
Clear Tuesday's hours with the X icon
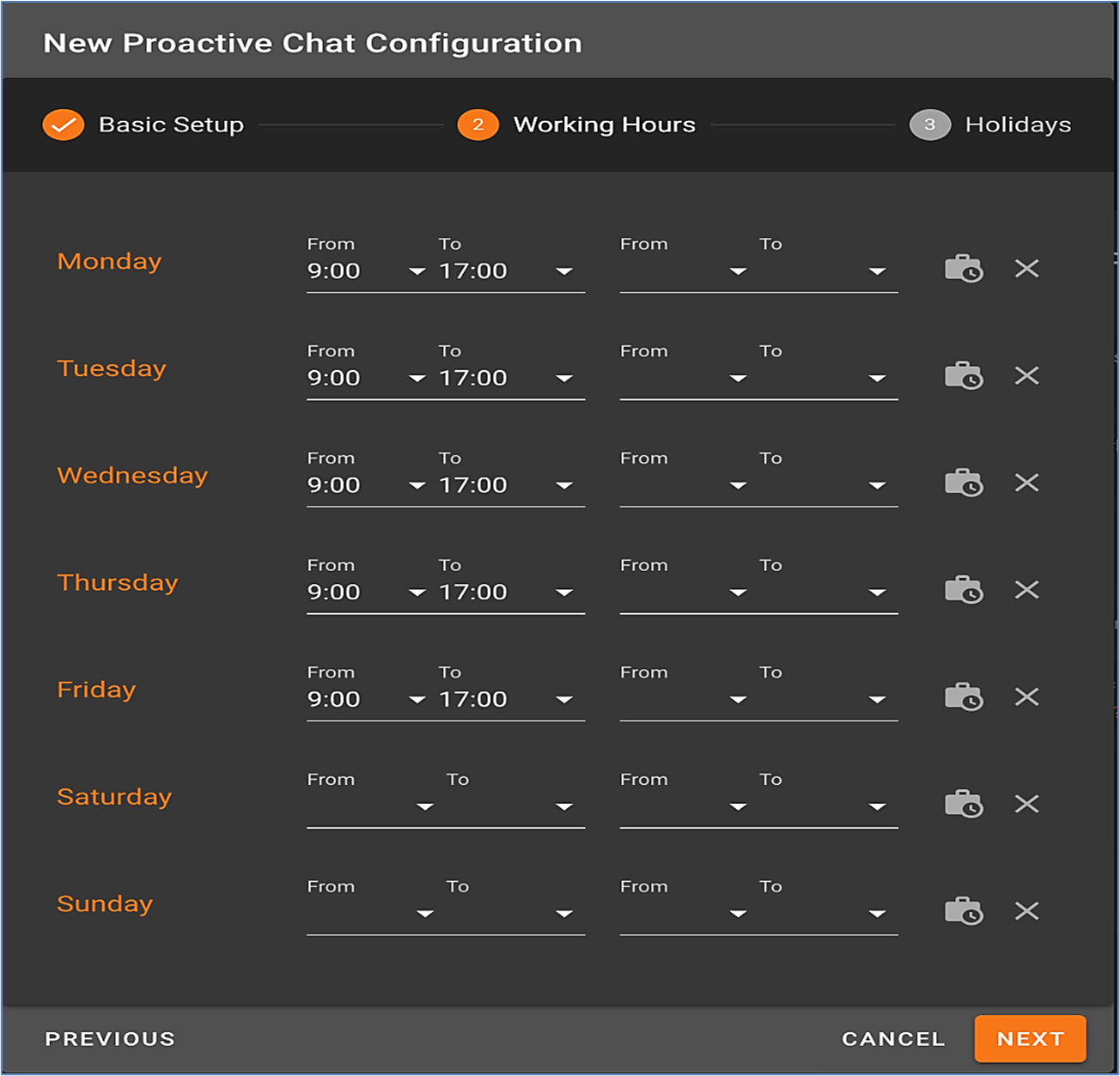1026,375
